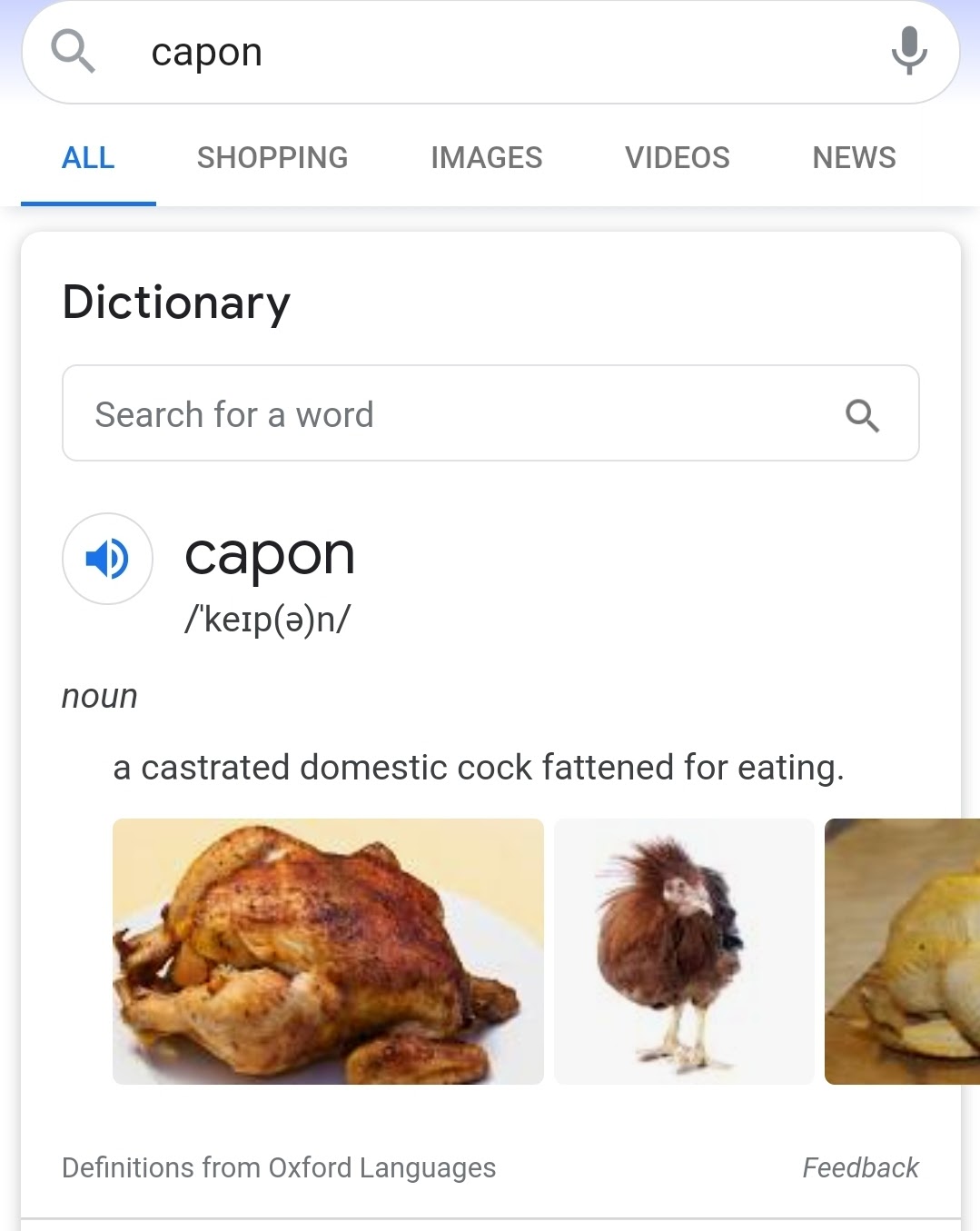Open the Images tab
The width and height of the screenshot is (980, 1231).
click(x=486, y=158)
